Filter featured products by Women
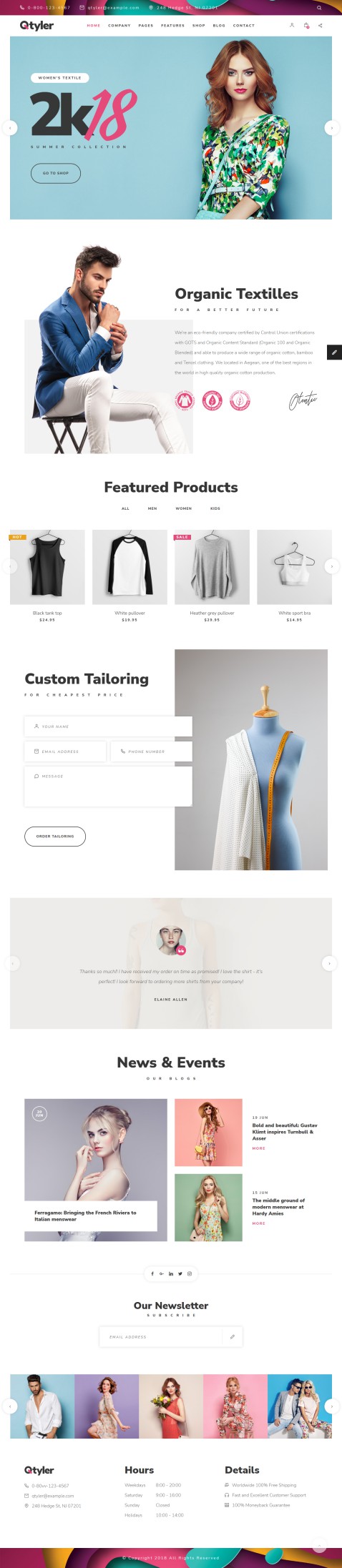 (x=184, y=508)
